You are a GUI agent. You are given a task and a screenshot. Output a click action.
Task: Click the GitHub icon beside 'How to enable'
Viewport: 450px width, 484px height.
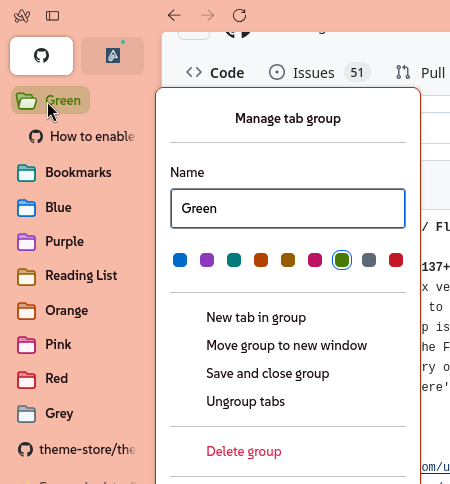pos(36,137)
